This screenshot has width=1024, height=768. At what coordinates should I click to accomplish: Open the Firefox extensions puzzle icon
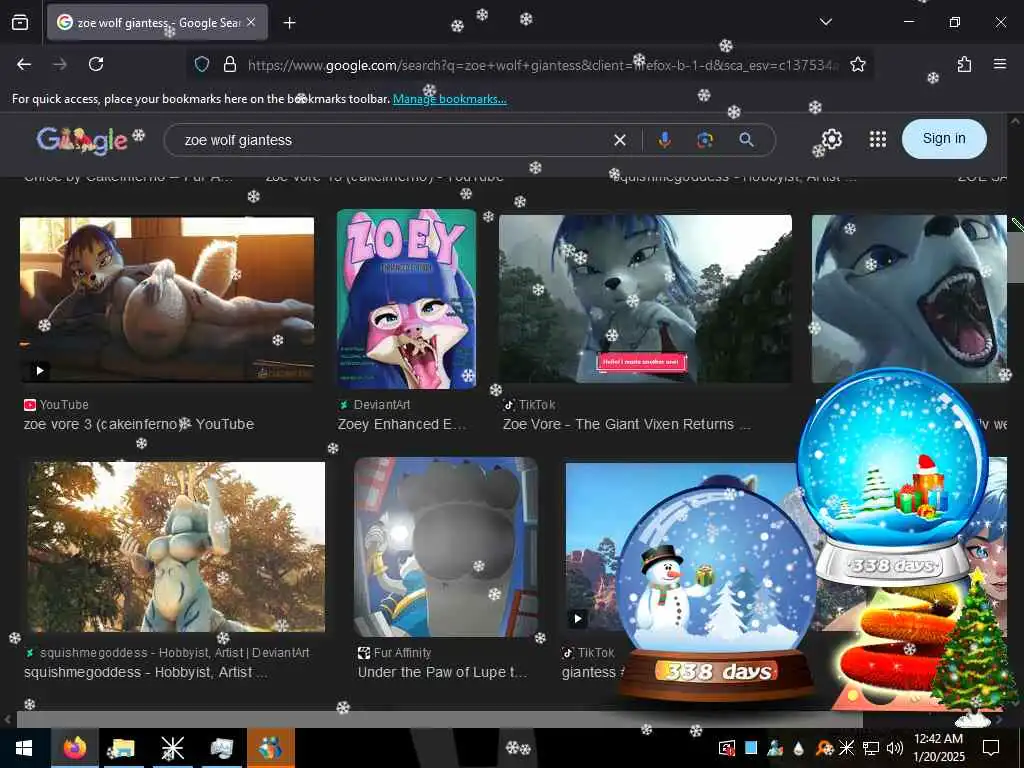(964, 64)
